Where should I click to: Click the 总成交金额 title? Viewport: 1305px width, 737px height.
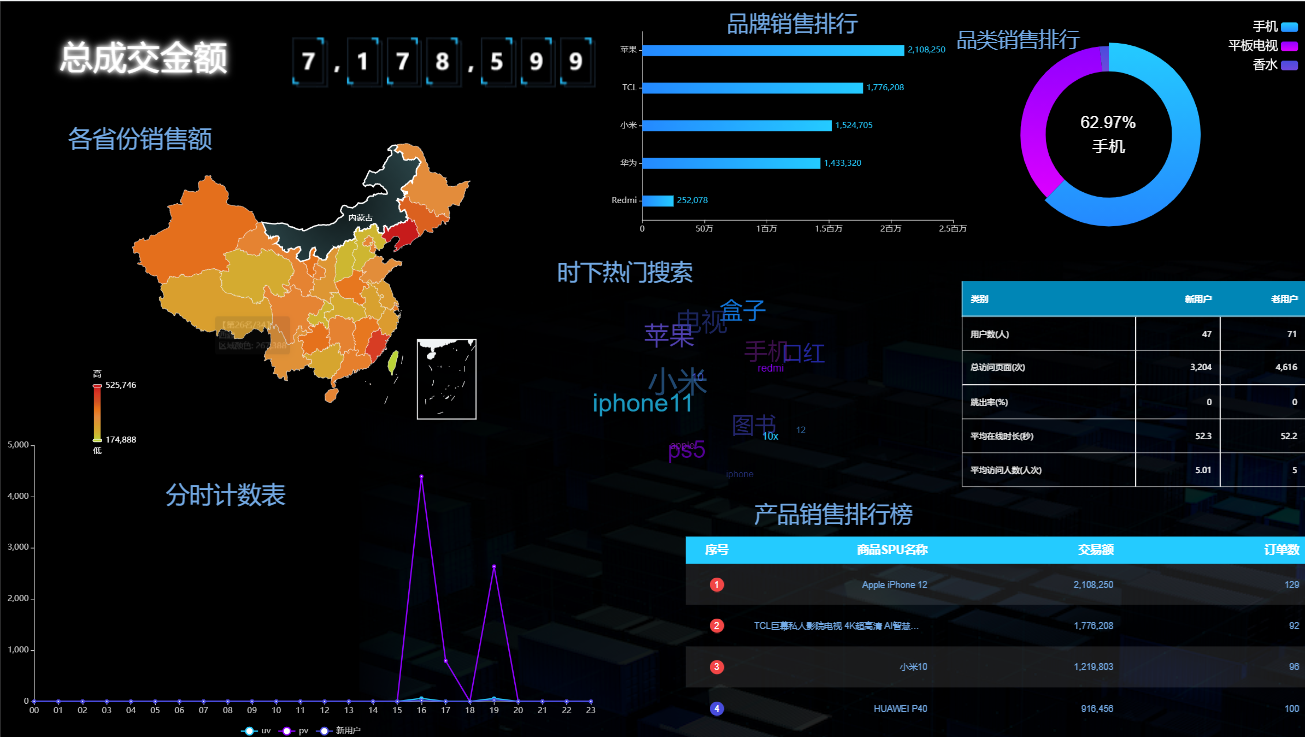[x=143, y=58]
